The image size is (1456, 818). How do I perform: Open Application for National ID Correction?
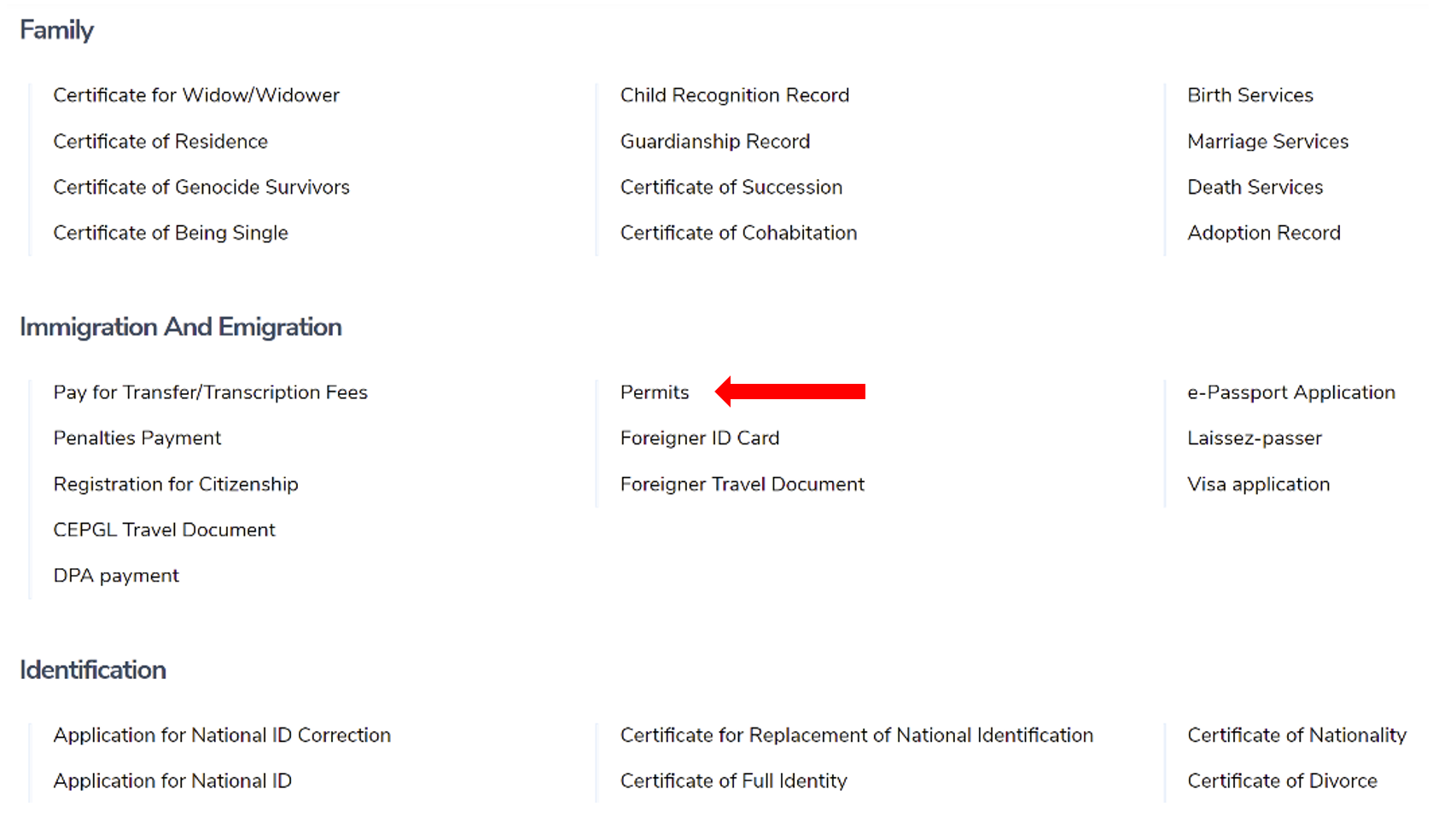pos(222,734)
